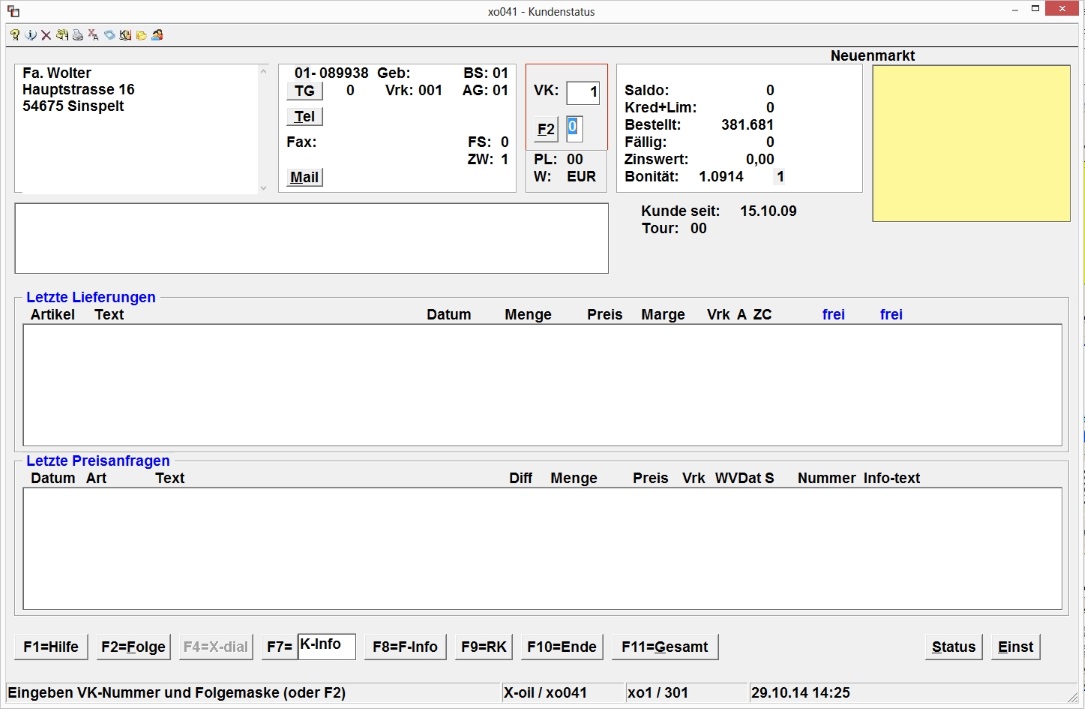Click the 'Letzte Lieferungen' list area
Image resolution: width=1085 pixels, height=709 pixels.
coord(542,385)
